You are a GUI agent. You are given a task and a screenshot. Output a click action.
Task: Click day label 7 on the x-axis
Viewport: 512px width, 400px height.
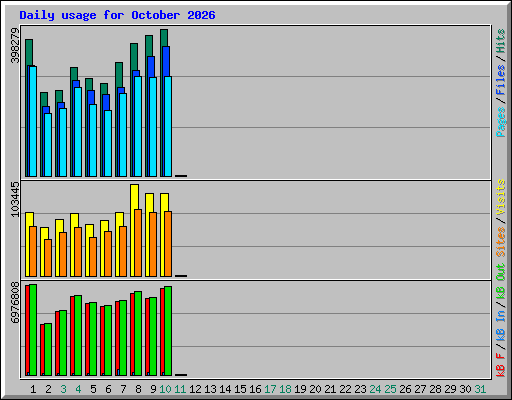coord(123,389)
